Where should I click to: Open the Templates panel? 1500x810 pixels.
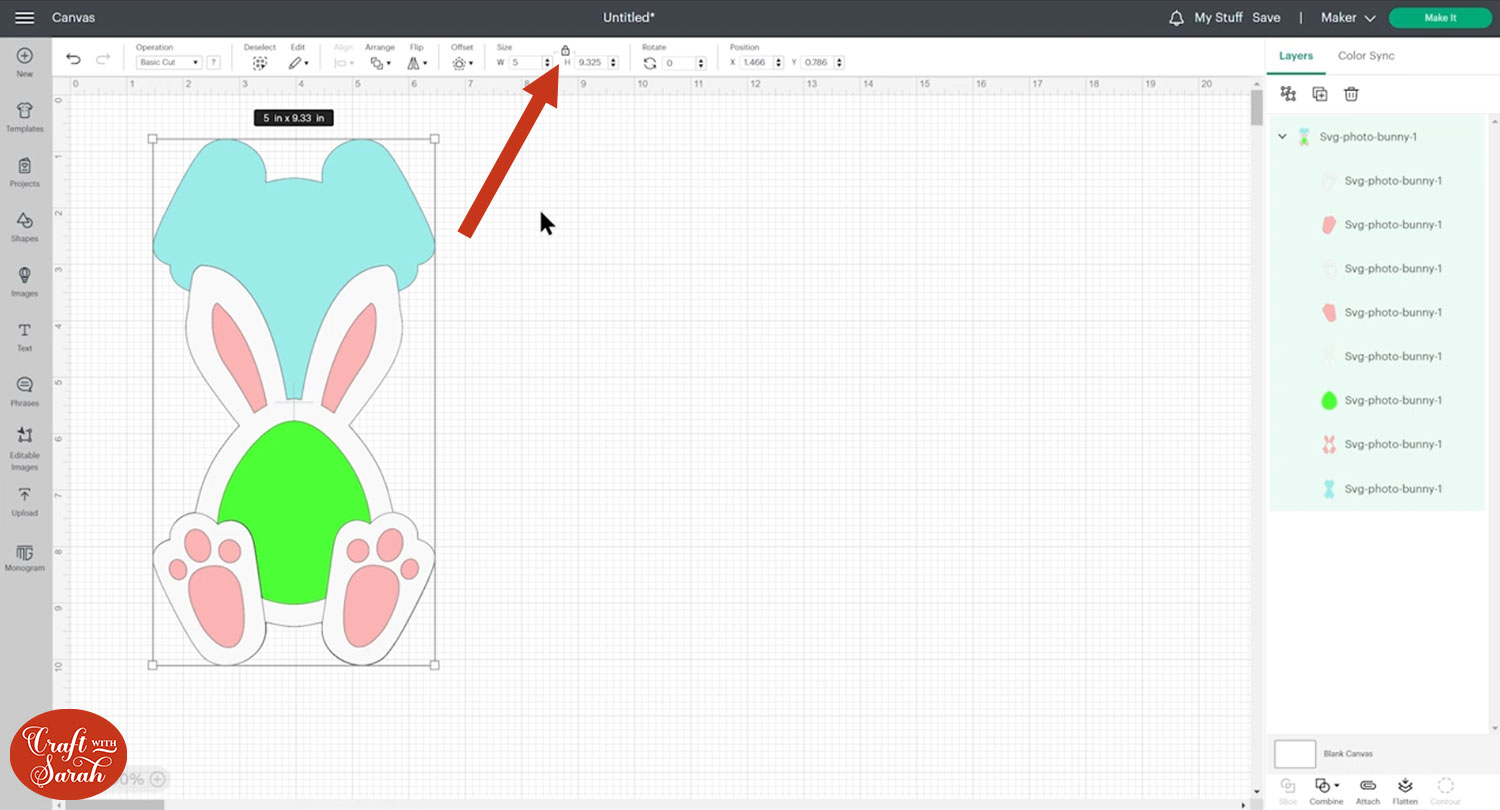(25, 117)
